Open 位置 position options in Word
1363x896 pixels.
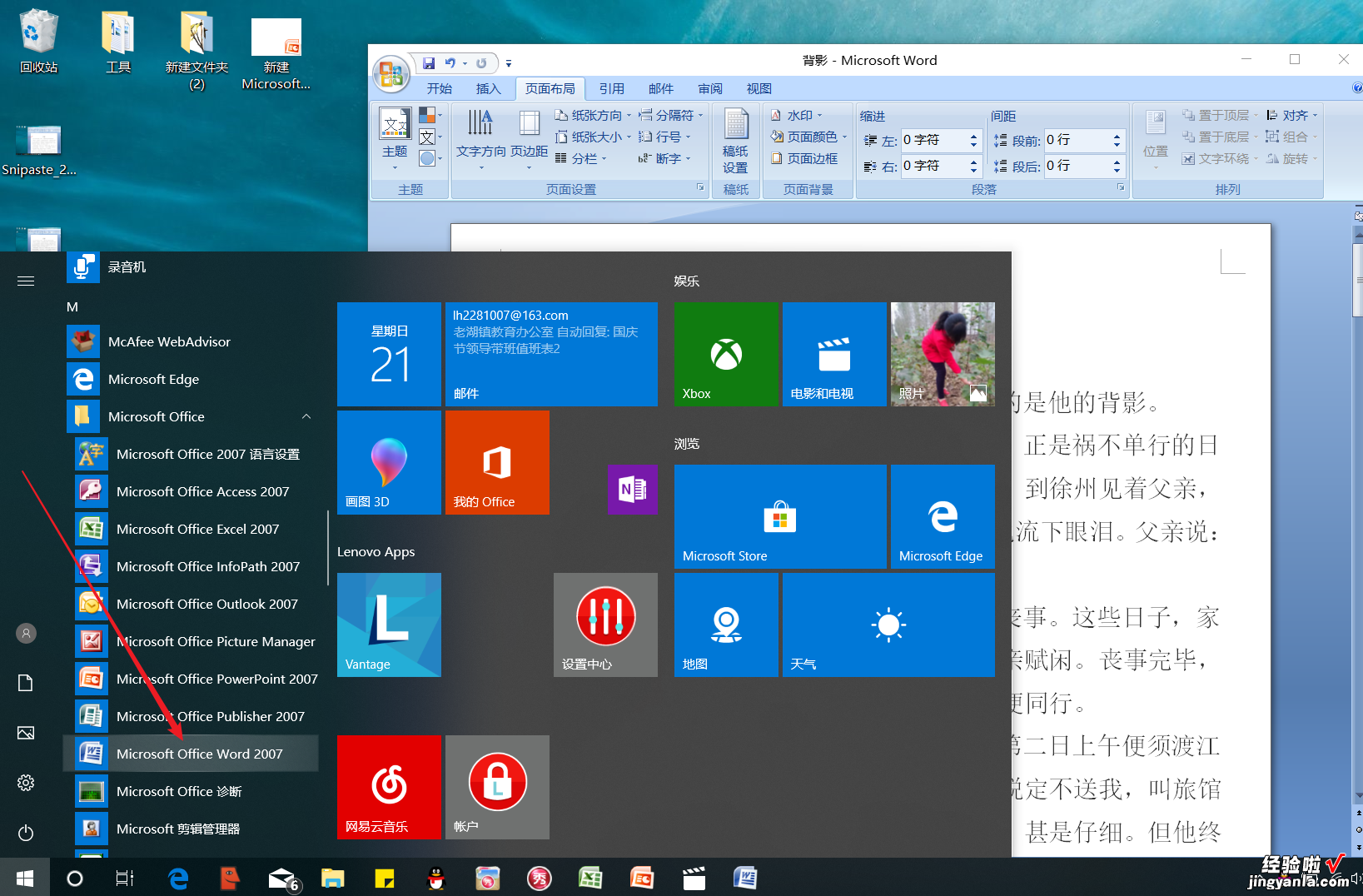pos(1155,139)
